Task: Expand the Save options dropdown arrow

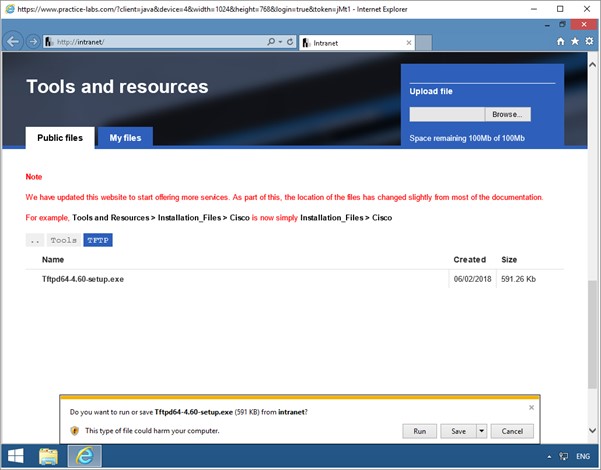Action: click(481, 431)
